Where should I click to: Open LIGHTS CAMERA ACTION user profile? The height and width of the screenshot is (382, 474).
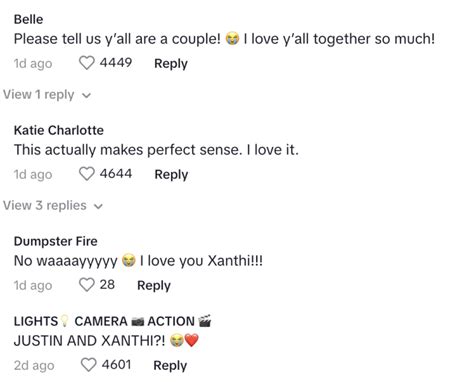(112, 321)
